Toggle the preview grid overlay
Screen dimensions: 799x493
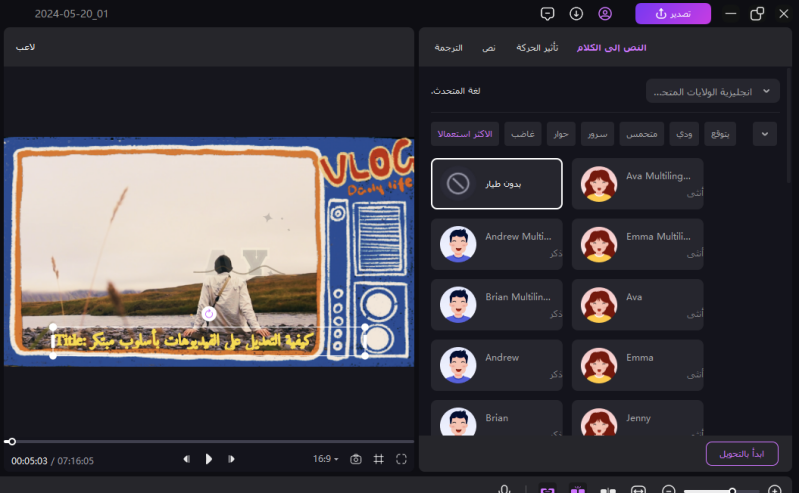(379, 459)
